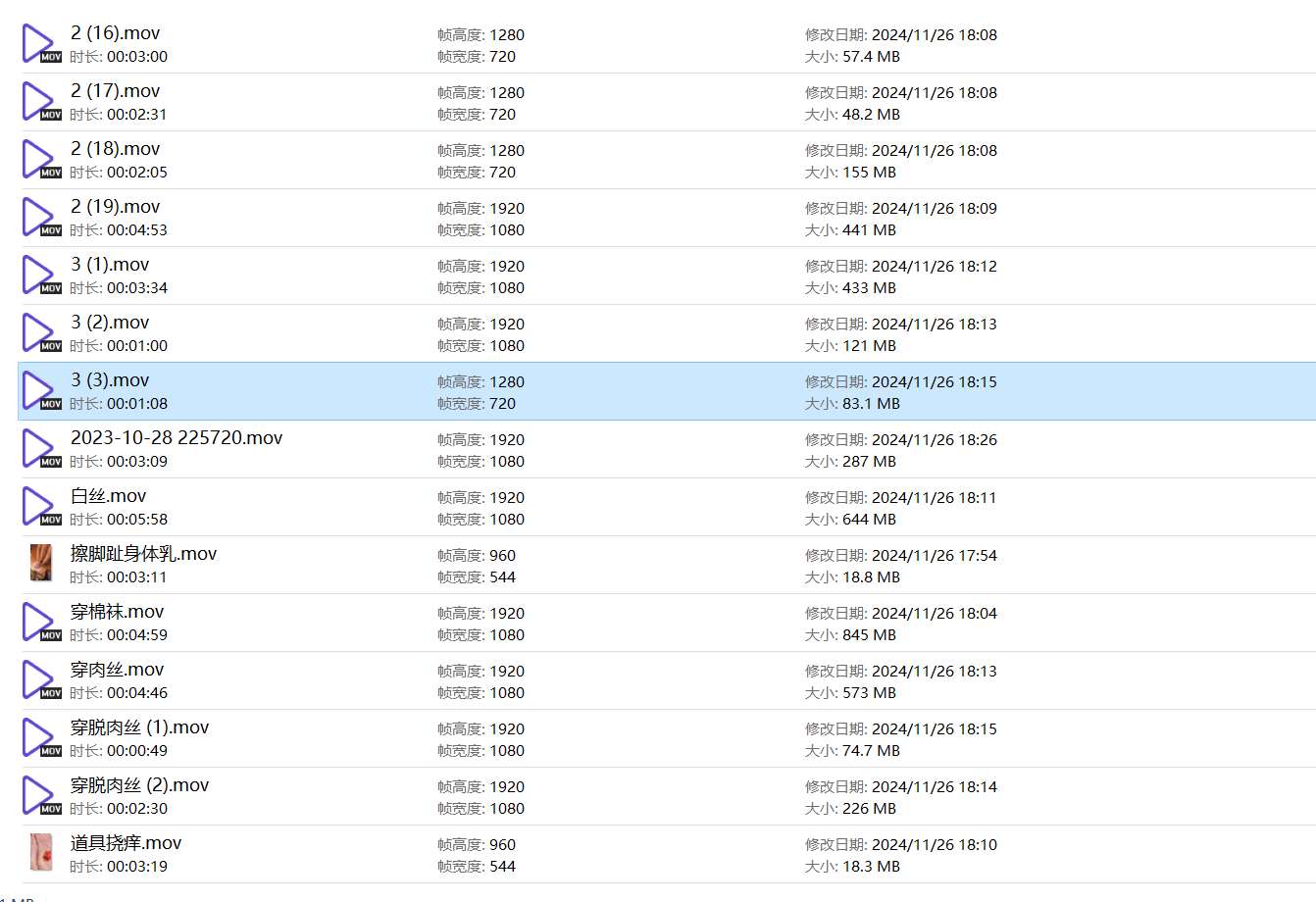Click the 道具挠痒.mov preview thumbnail
1316x902 pixels.
(x=40, y=853)
